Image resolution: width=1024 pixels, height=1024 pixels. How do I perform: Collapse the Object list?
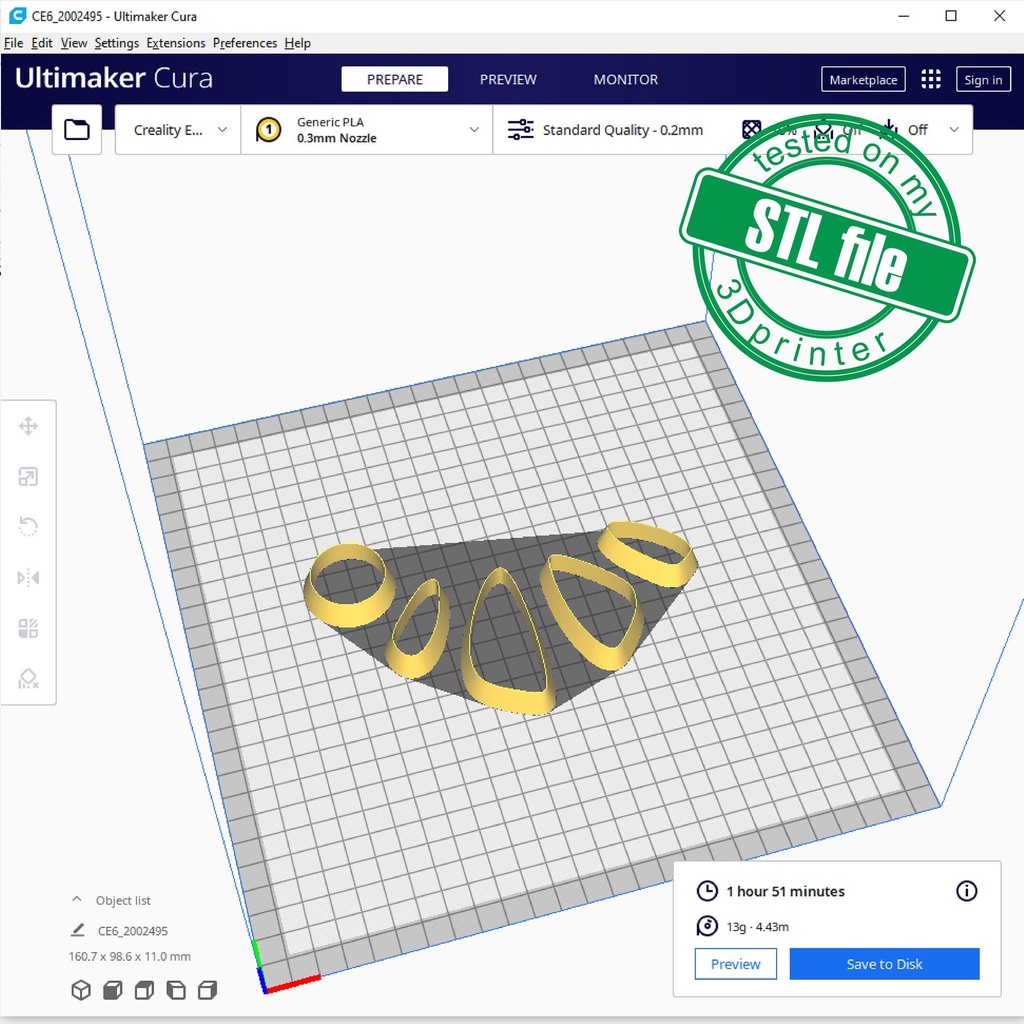pos(77,900)
